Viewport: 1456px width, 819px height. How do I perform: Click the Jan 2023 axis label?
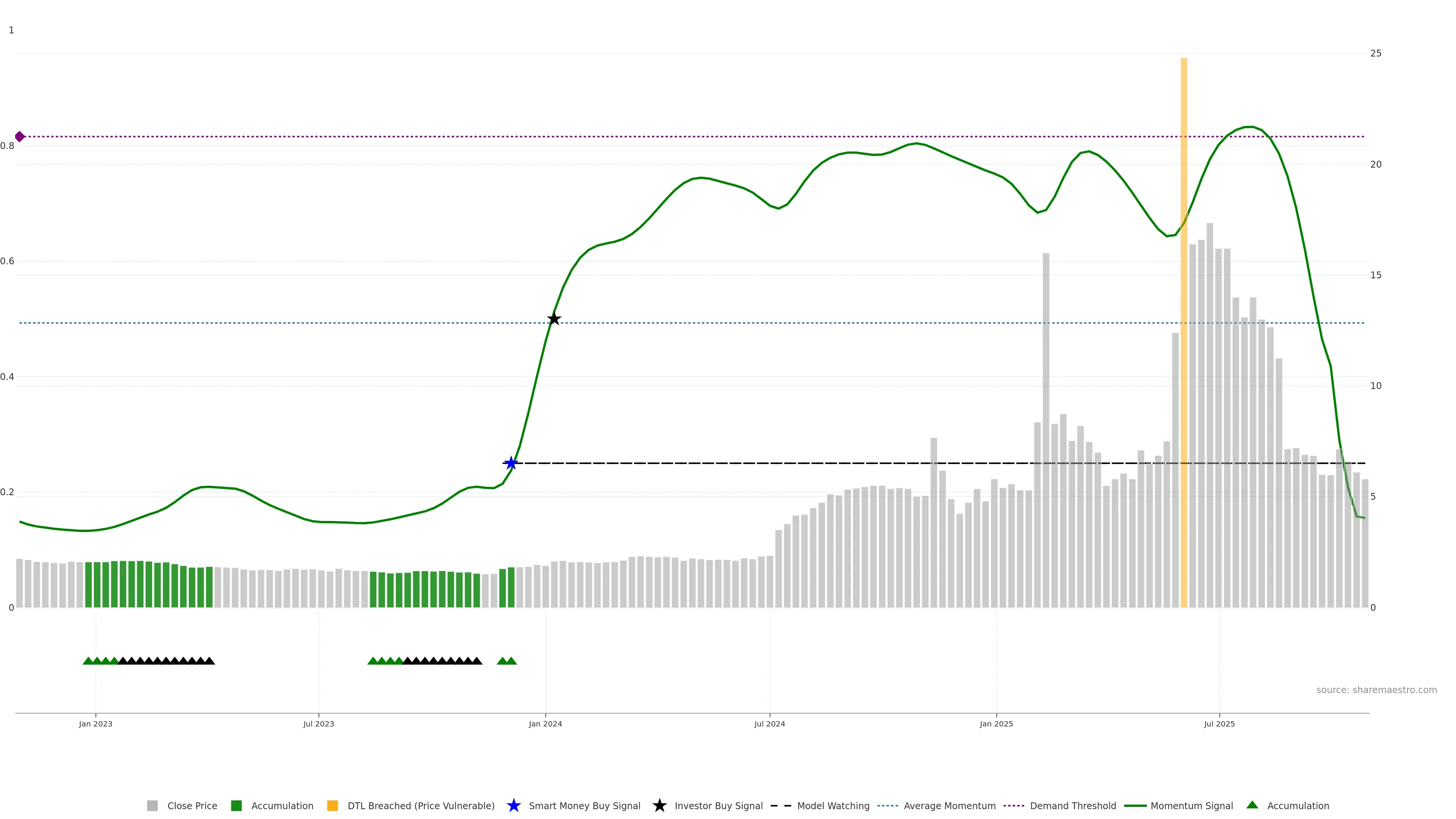click(x=96, y=724)
